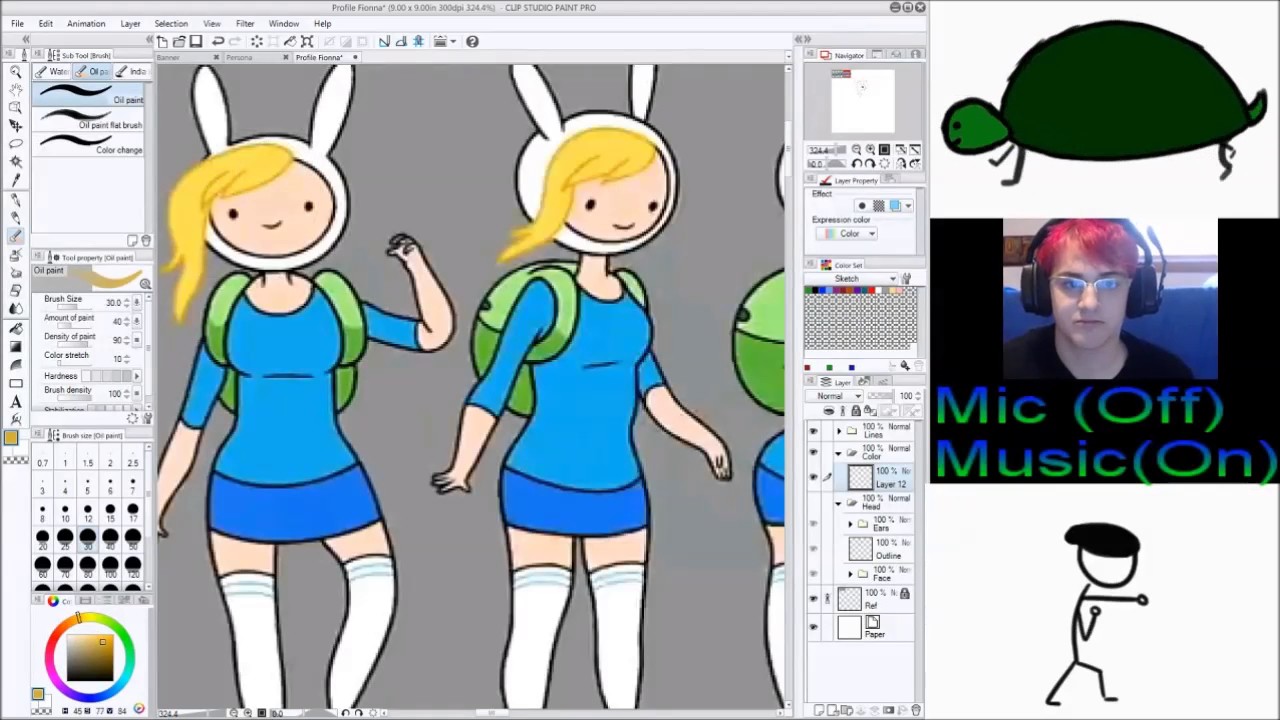Open the Layer menu
This screenshot has height=720, width=1280.
pyautogui.click(x=130, y=23)
